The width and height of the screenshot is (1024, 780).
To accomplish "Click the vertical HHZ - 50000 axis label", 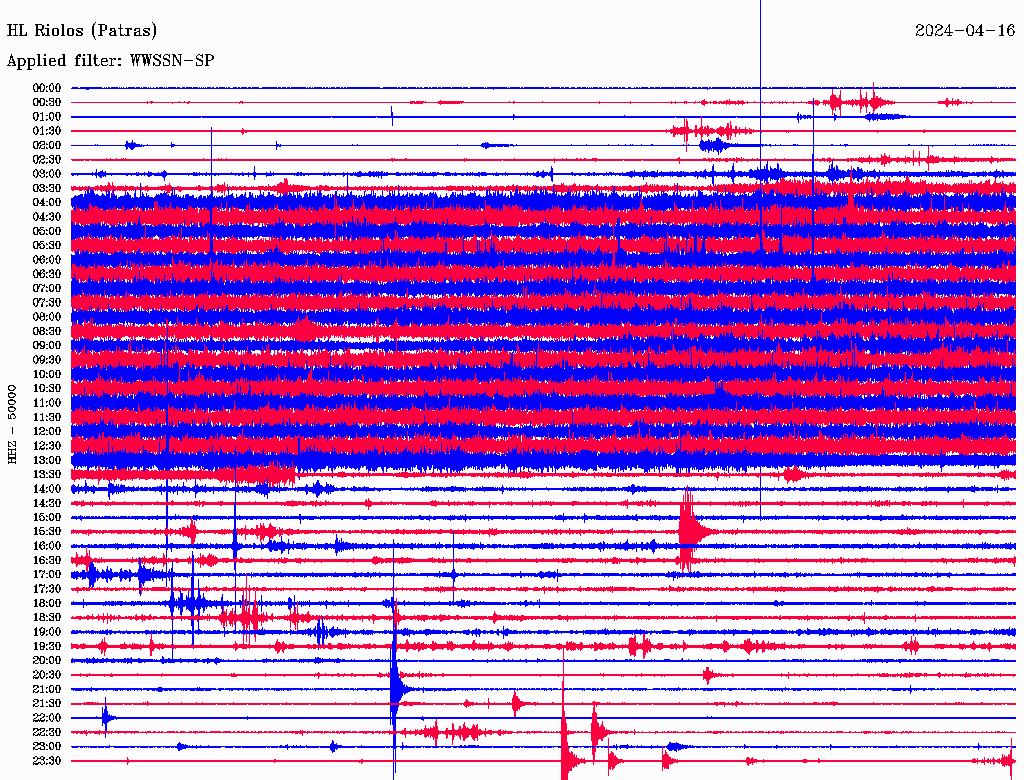I will 13,423.
